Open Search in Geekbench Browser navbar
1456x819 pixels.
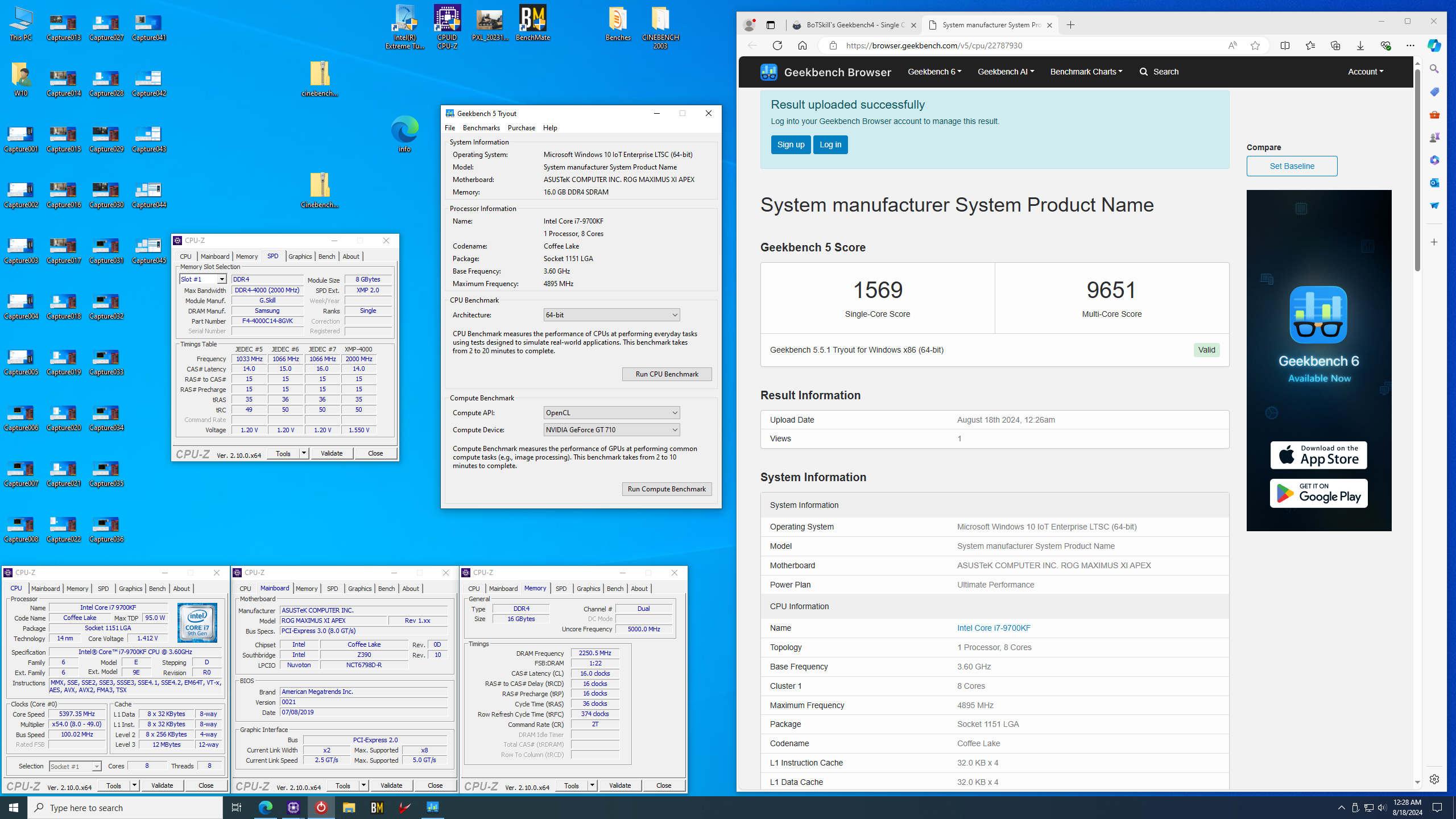pos(1159,72)
